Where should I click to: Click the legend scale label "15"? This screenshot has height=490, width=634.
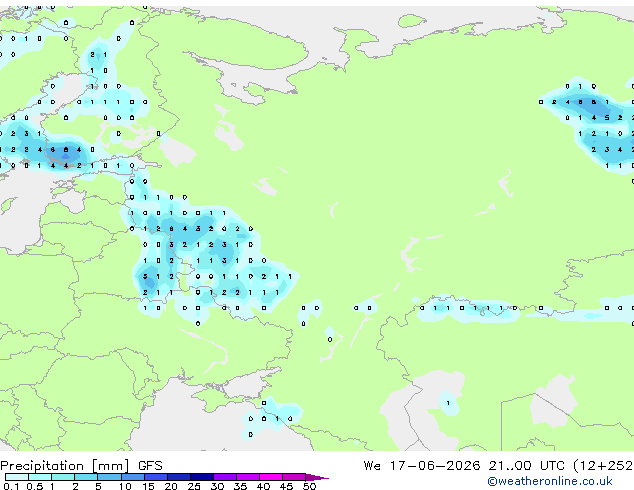point(148,486)
